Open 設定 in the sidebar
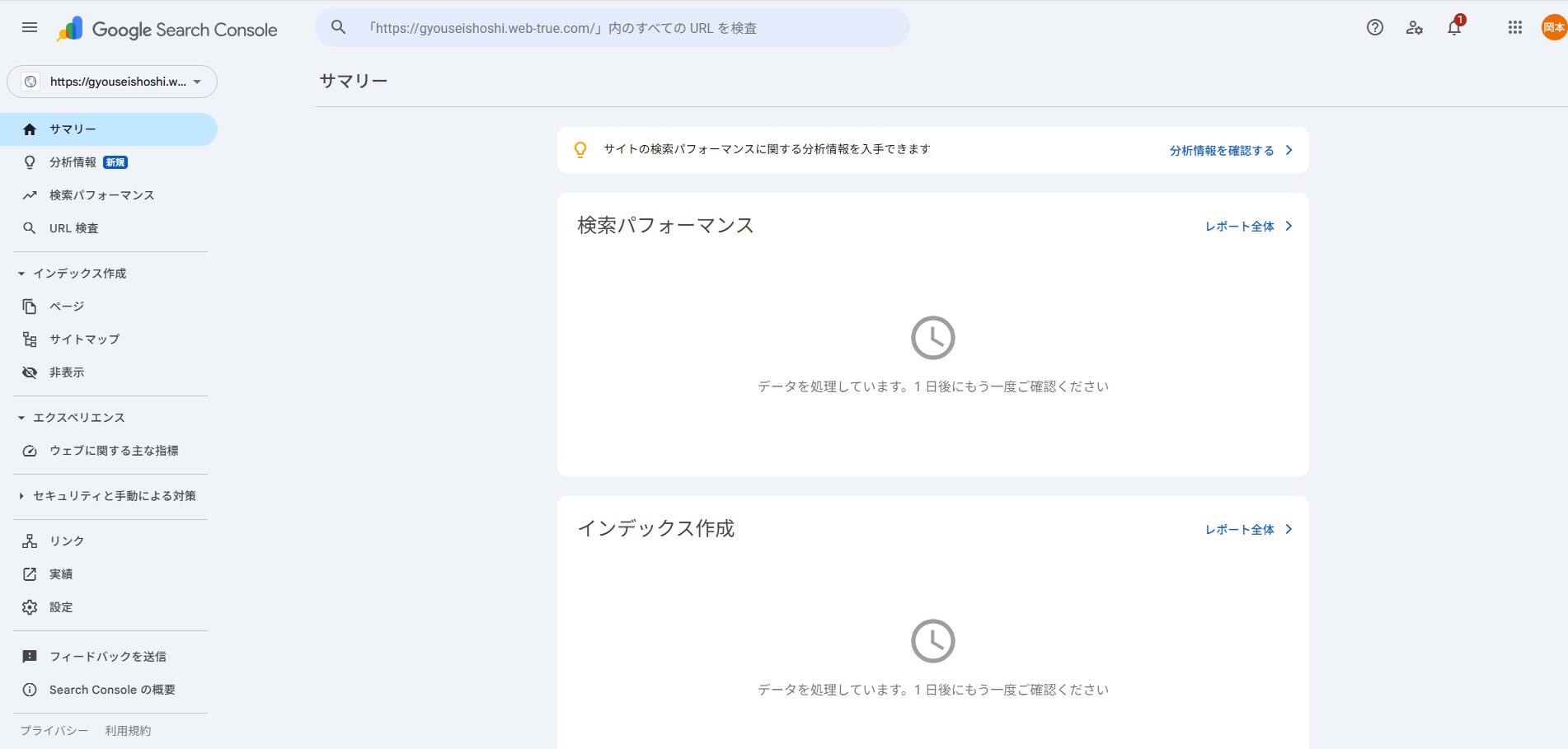Viewport: 1568px width, 749px height. pos(109,607)
